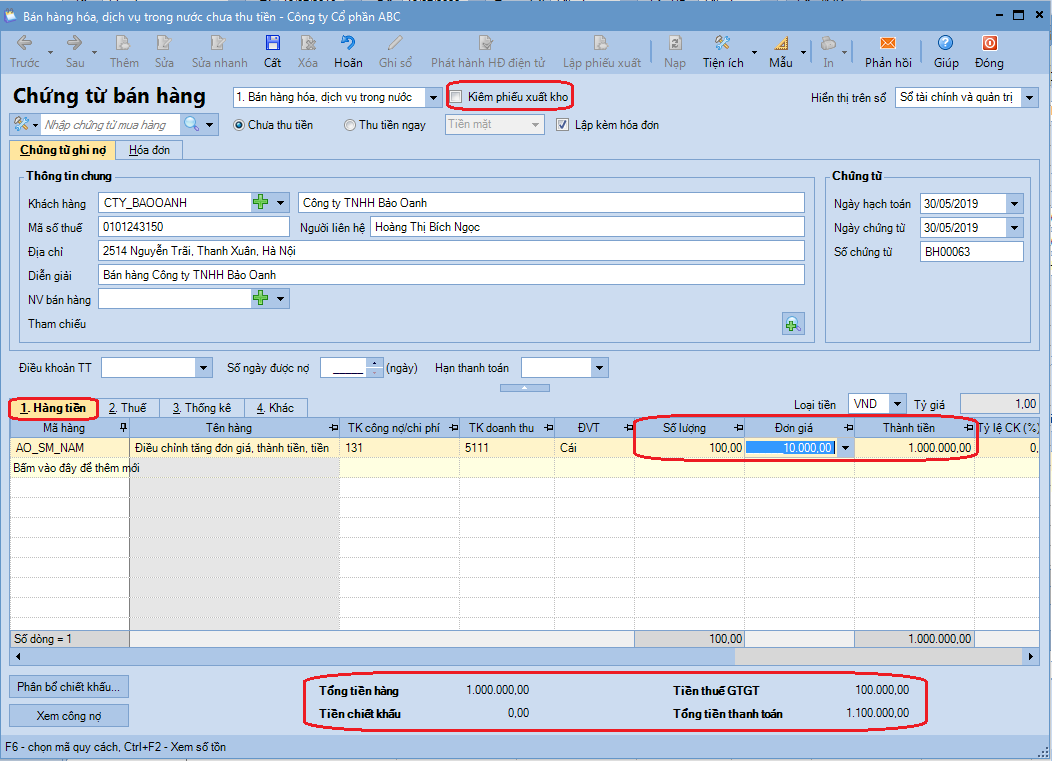This screenshot has width=1052, height=761.
Task: Open the 3. Thống kê tab
Action: [x=202, y=408]
